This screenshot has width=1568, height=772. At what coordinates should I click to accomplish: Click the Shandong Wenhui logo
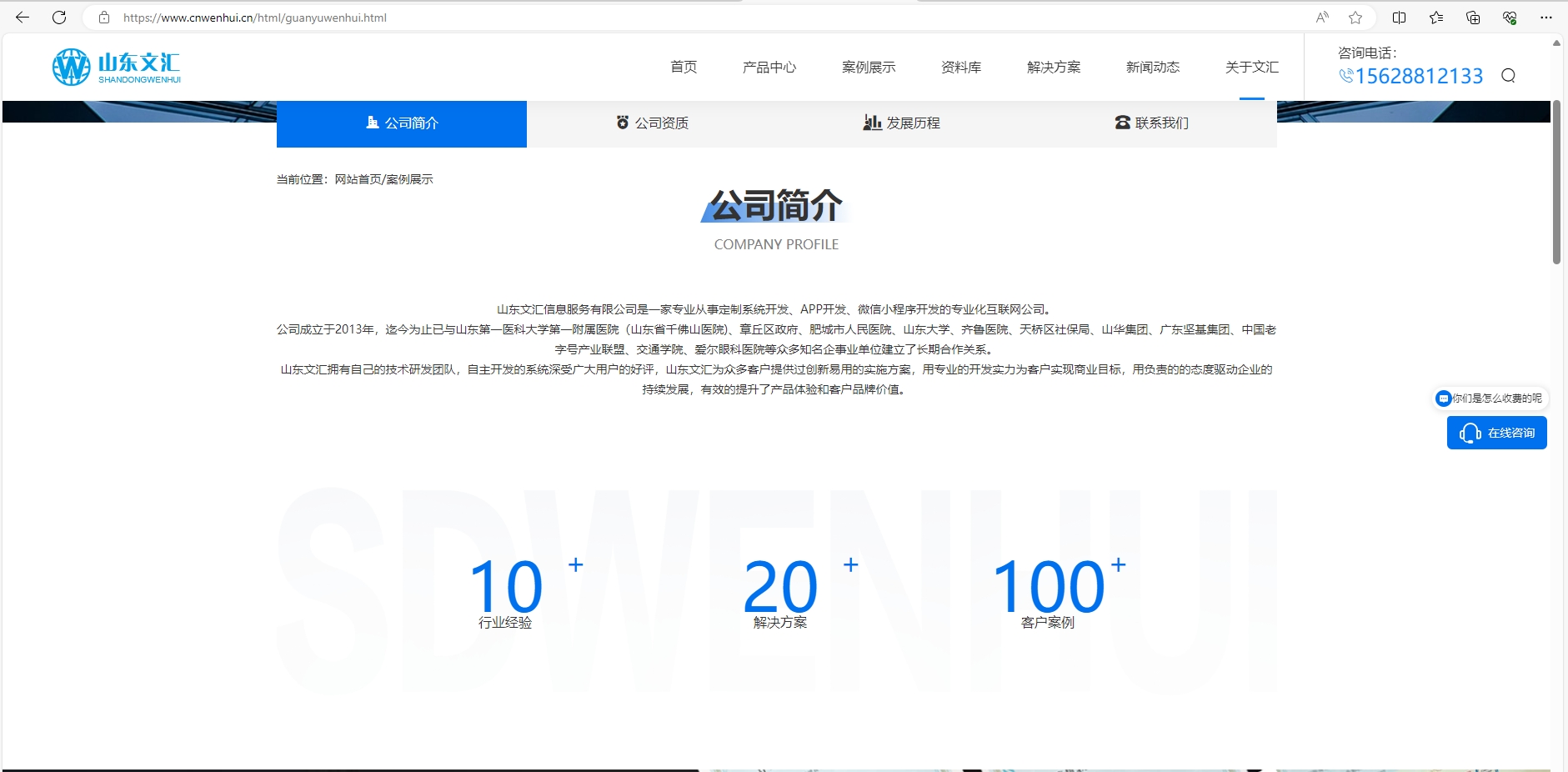(x=117, y=67)
